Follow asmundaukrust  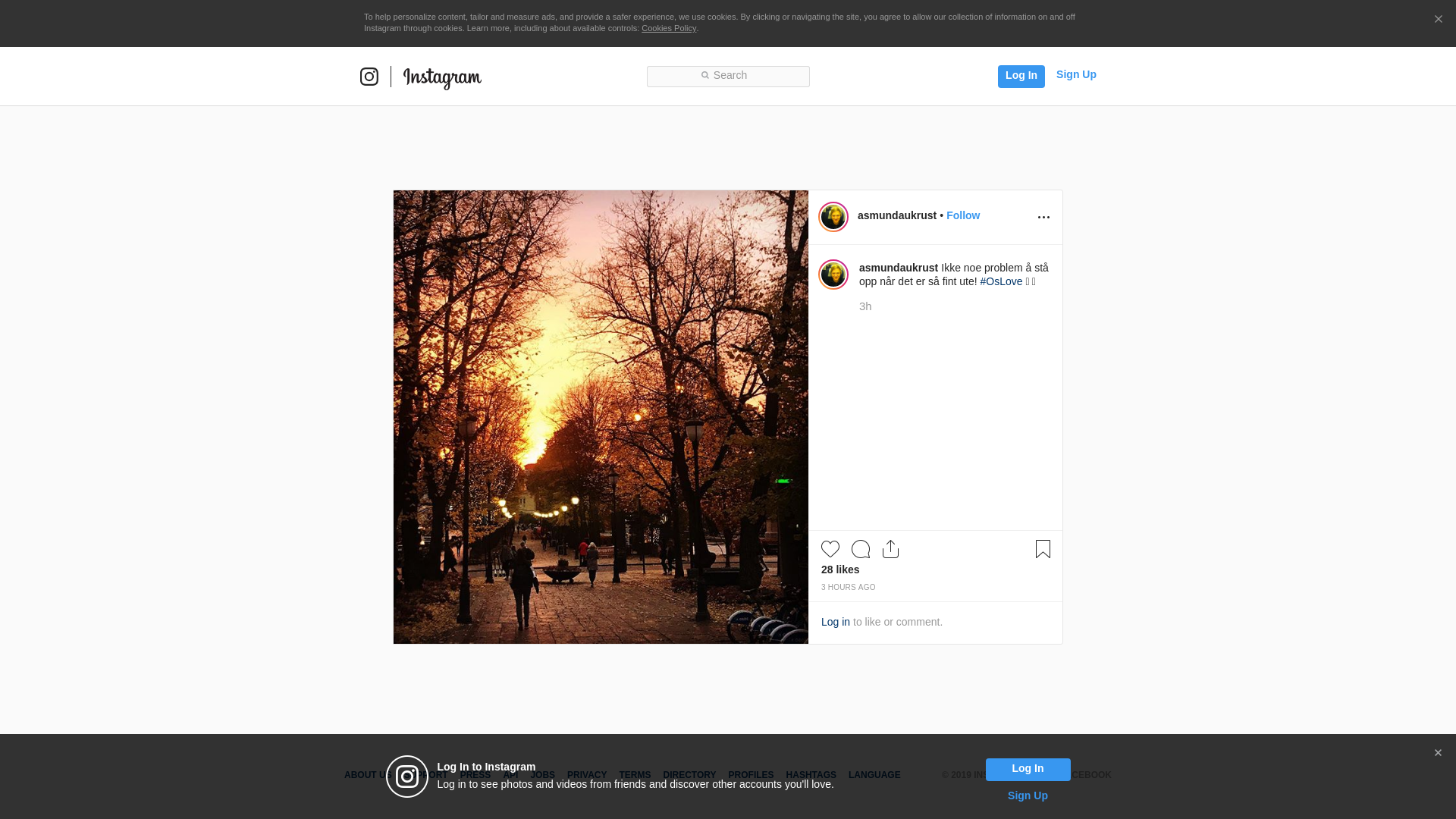click(x=962, y=215)
